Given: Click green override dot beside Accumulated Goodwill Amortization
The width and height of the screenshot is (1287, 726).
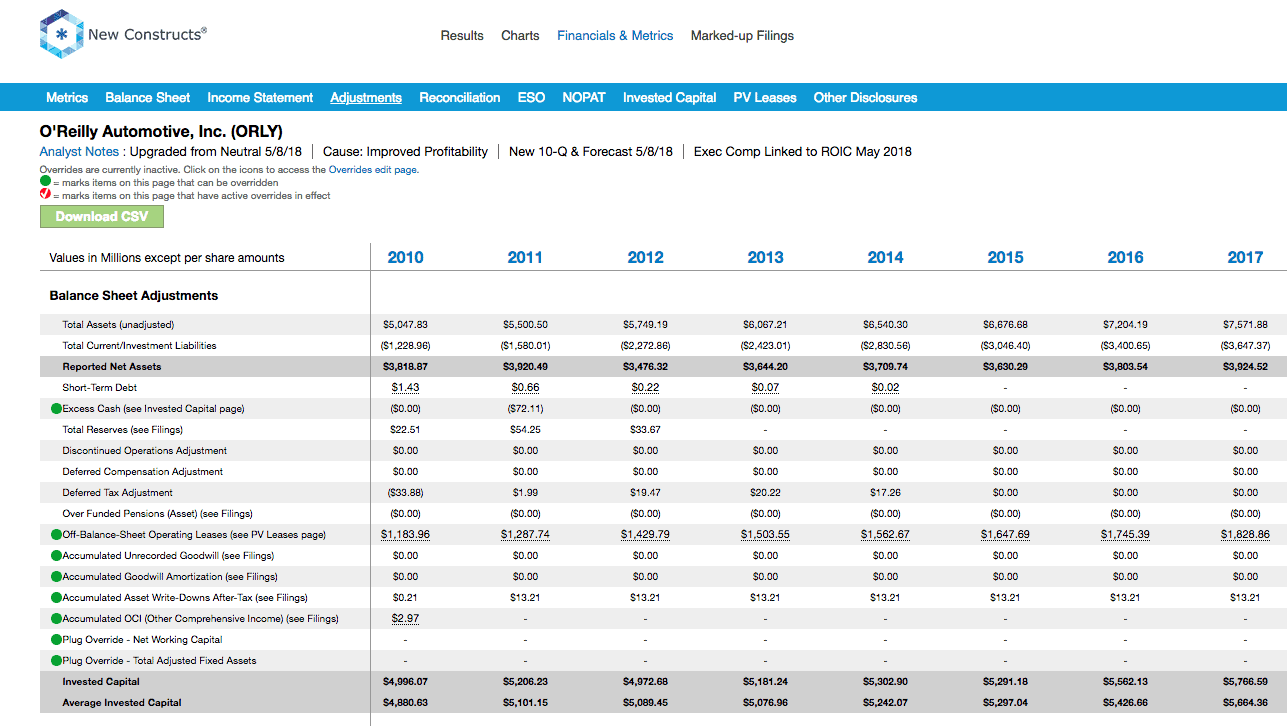Looking at the screenshot, I should [x=56, y=576].
